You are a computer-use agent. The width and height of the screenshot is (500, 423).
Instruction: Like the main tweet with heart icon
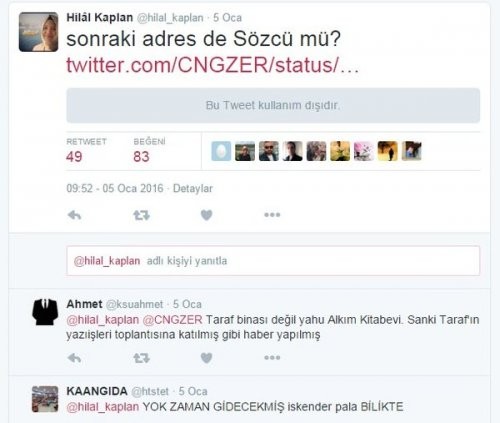[x=207, y=215]
